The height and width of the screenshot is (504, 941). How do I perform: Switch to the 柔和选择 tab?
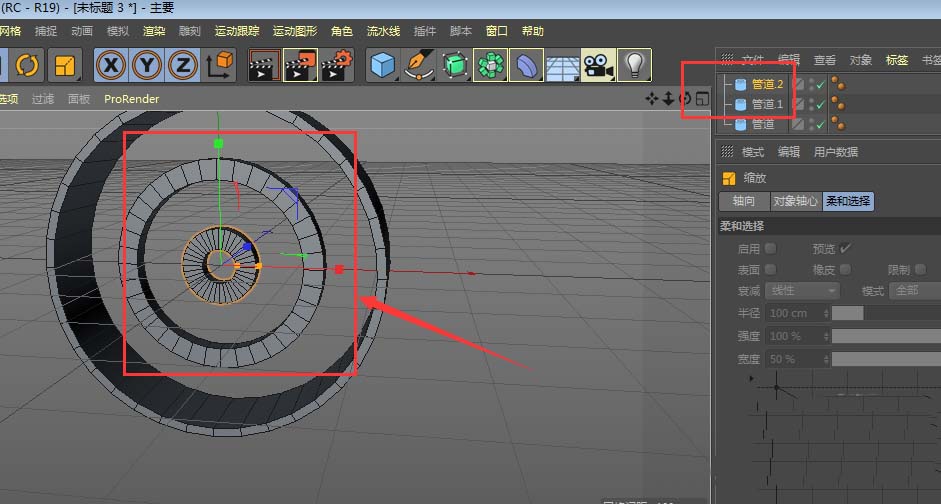click(x=848, y=201)
